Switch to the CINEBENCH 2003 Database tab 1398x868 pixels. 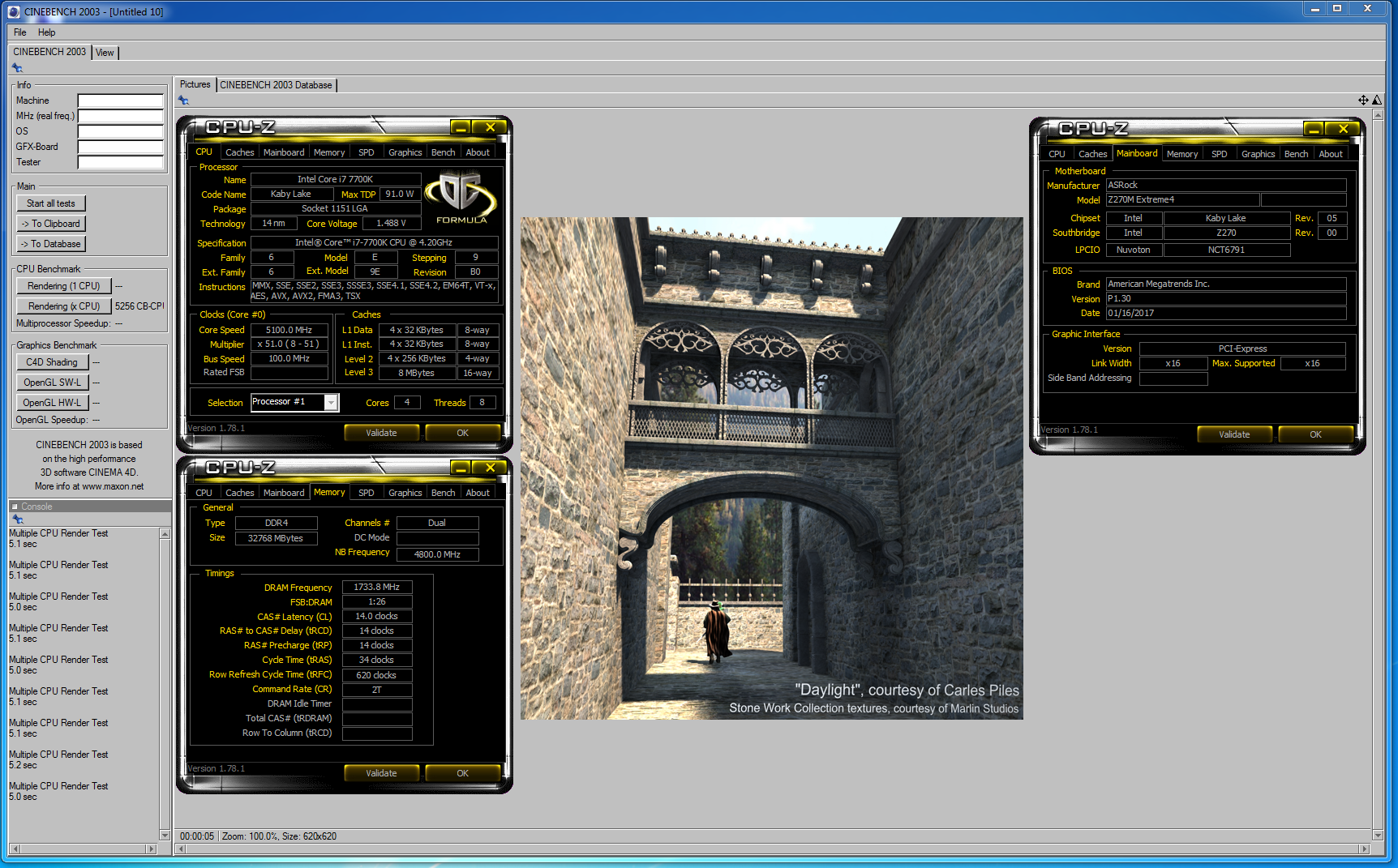tap(276, 85)
